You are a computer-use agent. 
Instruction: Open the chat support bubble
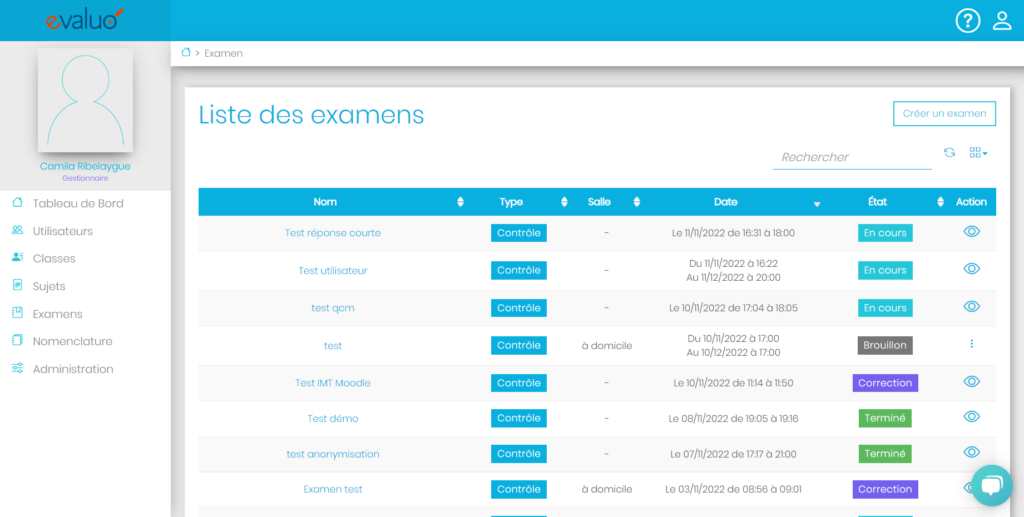point(991,486)
